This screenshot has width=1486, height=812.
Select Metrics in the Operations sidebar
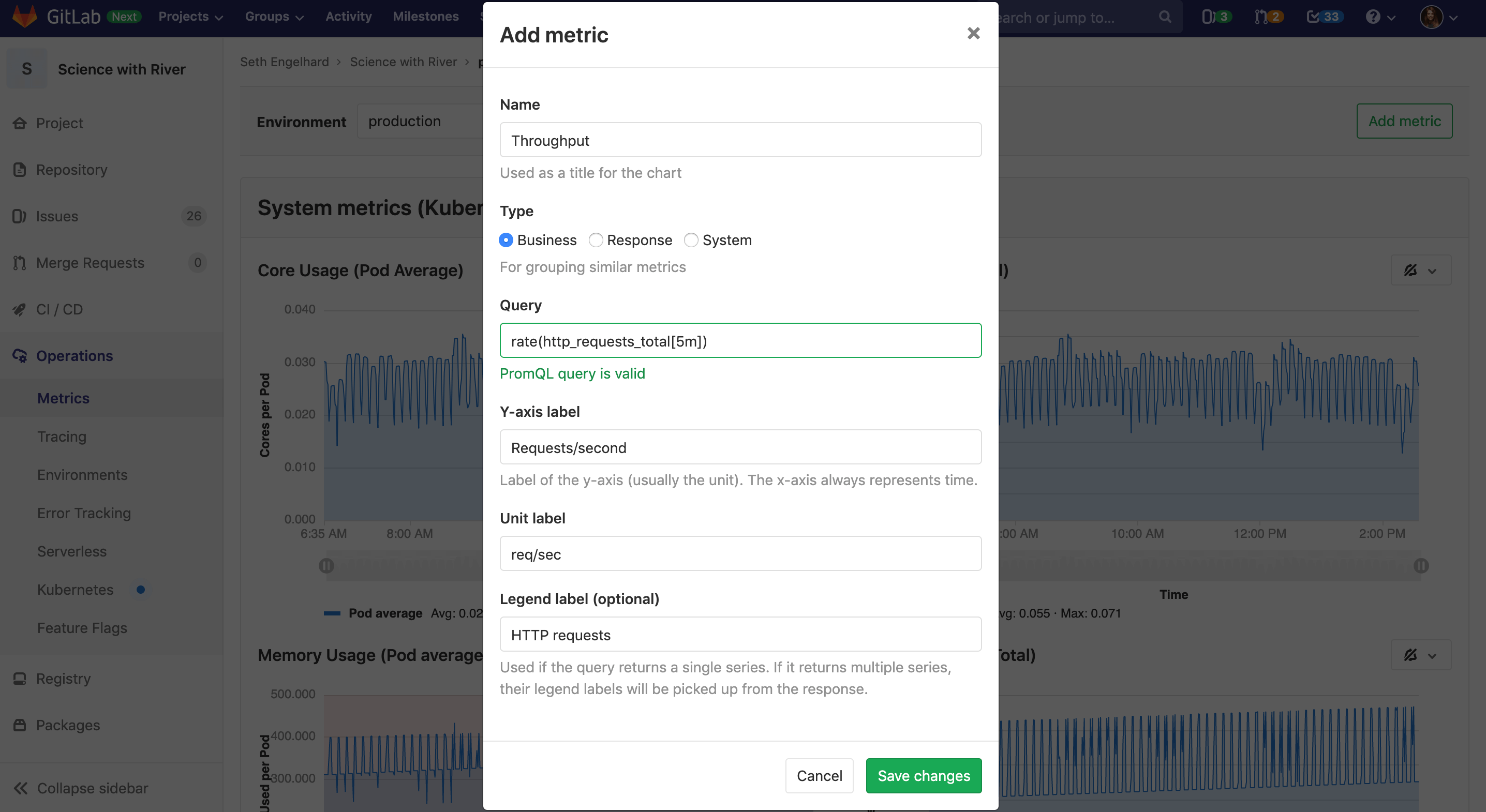pyautogui.click(x=64, y=398)
